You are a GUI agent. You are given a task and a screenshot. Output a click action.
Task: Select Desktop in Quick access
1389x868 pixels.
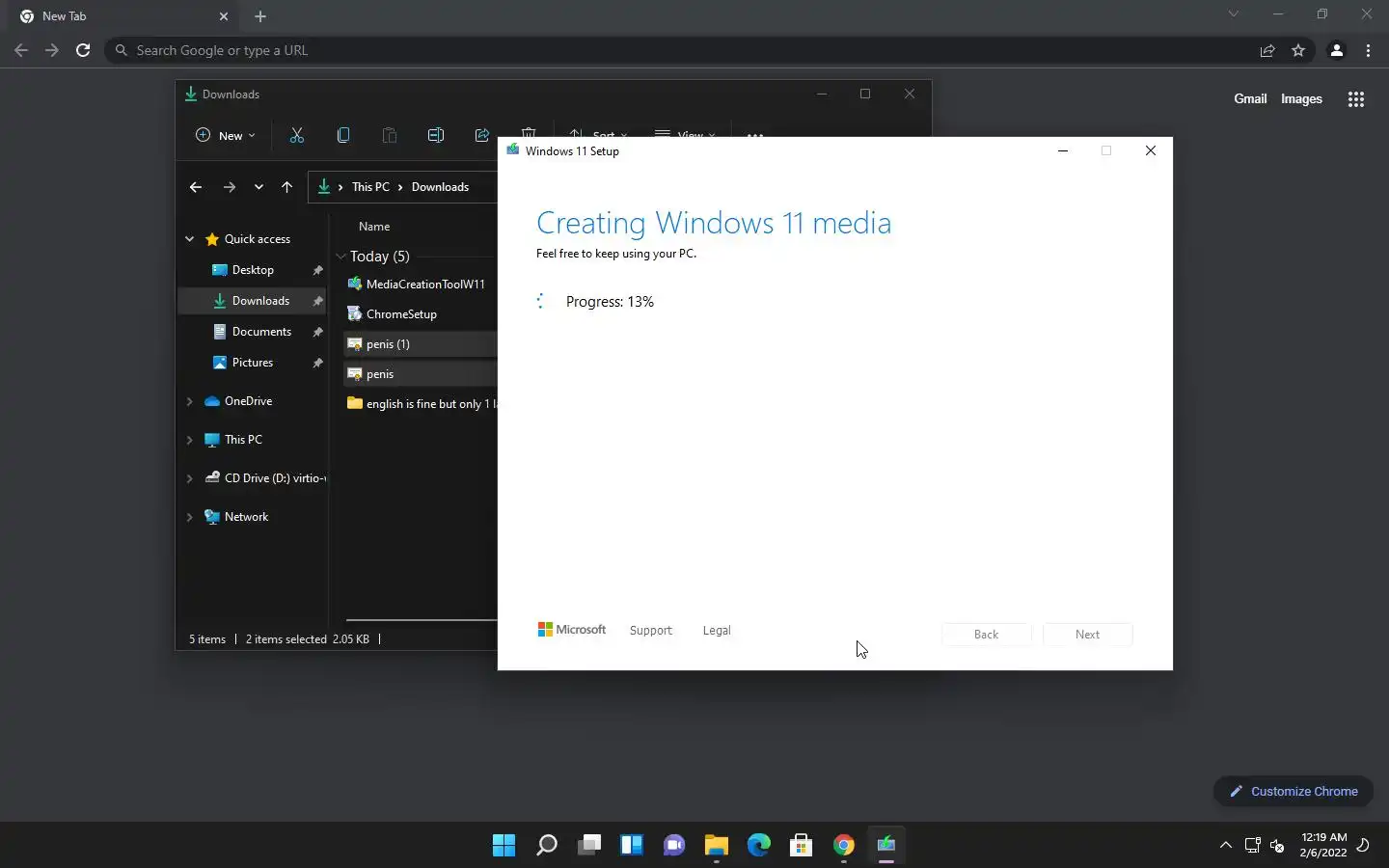pos(253,270)
